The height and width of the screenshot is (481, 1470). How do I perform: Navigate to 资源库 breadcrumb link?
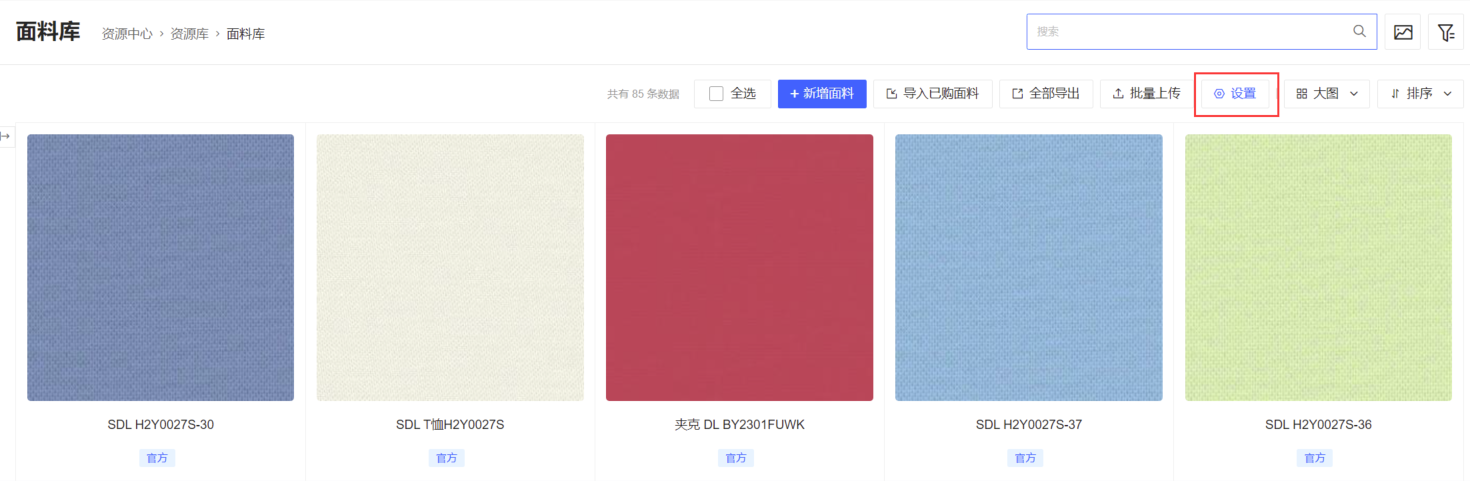coord(189,34)
